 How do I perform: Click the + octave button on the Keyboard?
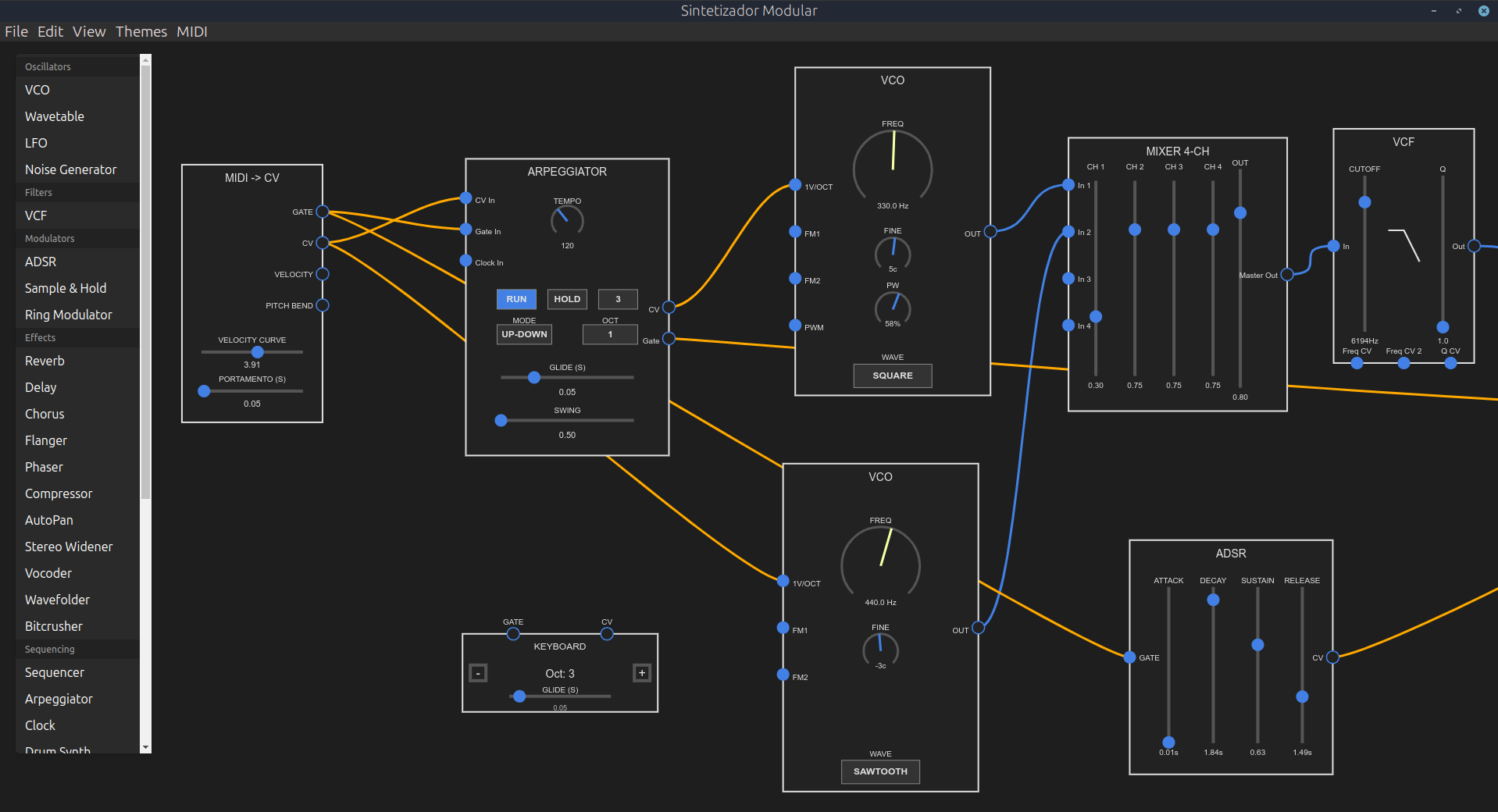[x=641, y=672]
